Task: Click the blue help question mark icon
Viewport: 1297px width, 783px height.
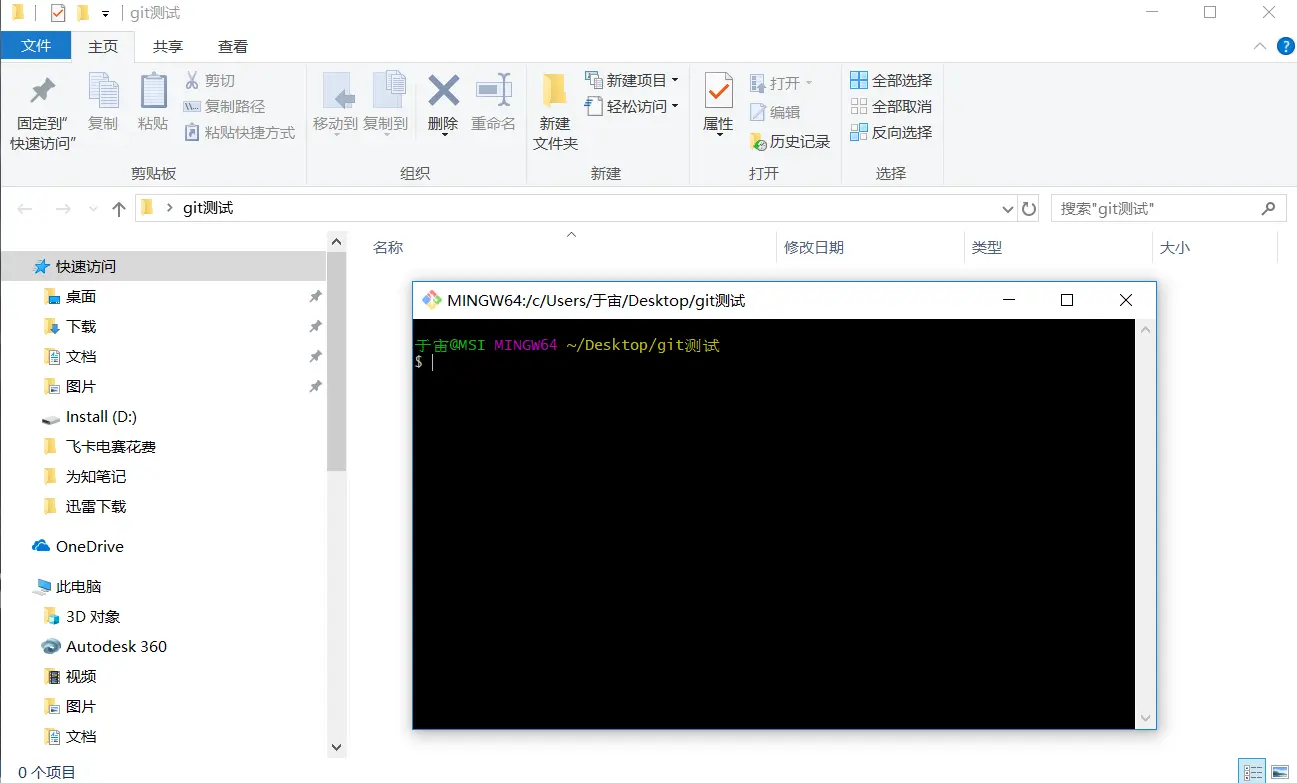Action: click(x=1285, y=46)
